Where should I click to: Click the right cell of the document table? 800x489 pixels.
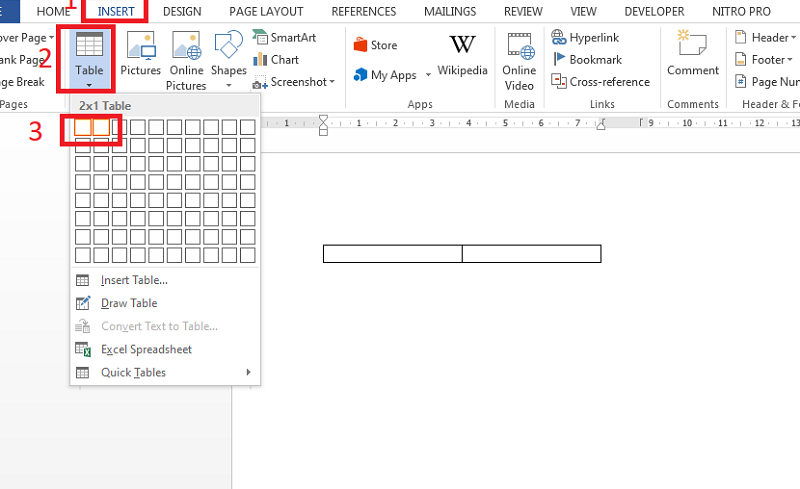click(x=532, y=254)
